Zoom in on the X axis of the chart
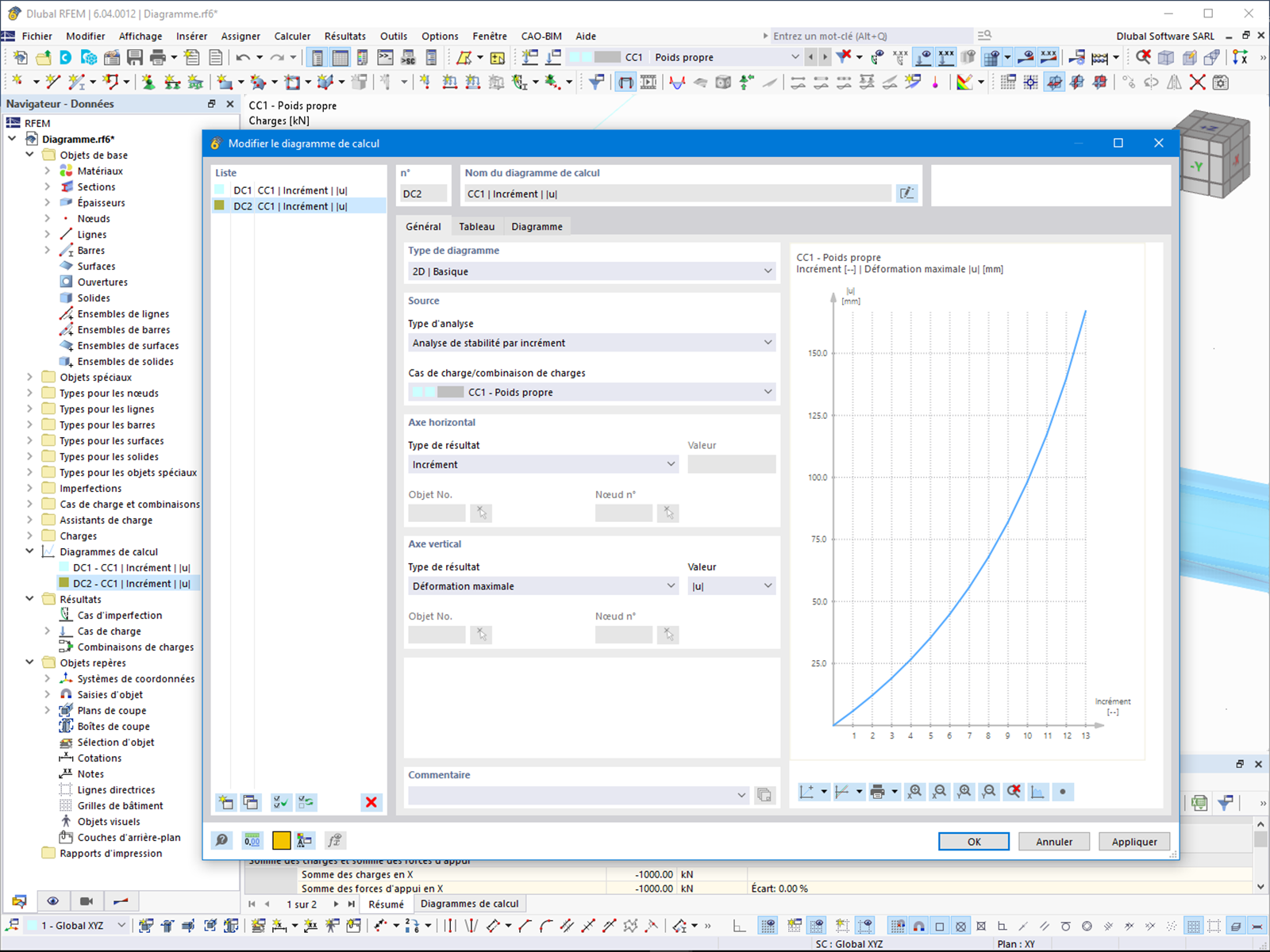 (x=914, y=792)
